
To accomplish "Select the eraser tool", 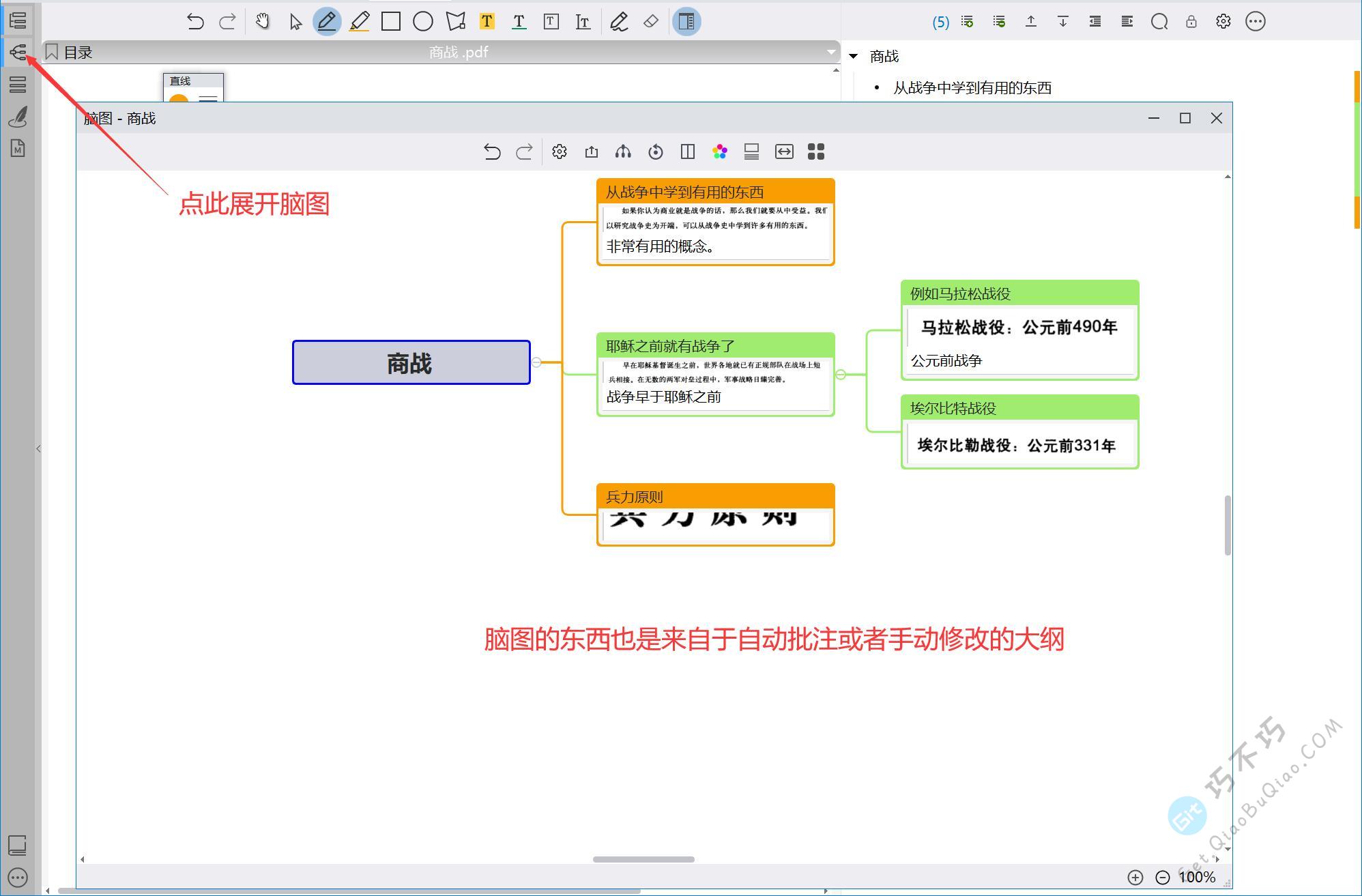I will click(x=651, y=21).
